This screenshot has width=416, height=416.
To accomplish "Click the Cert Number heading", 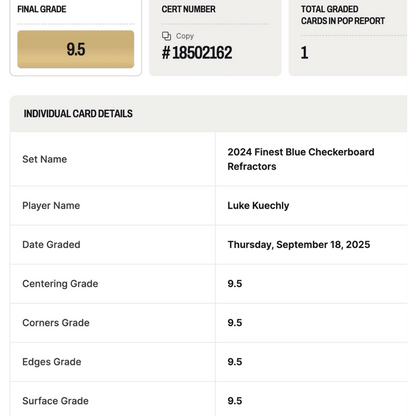I will click(188, 9).
